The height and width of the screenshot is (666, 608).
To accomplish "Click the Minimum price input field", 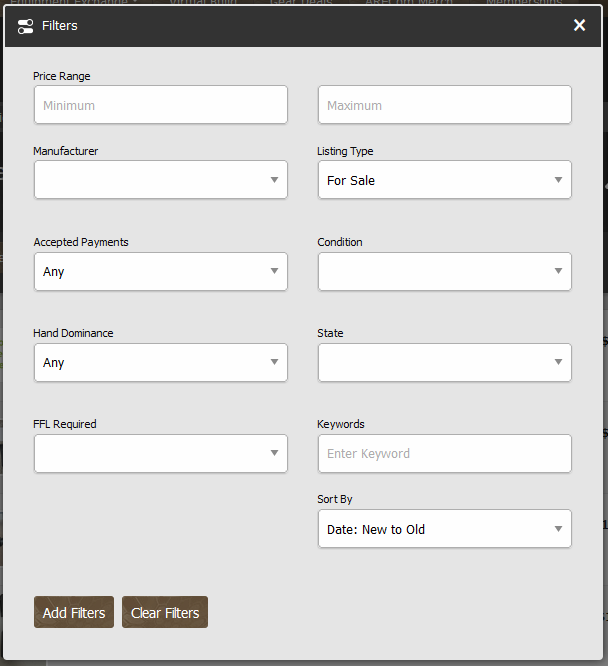I will [160, 105].
